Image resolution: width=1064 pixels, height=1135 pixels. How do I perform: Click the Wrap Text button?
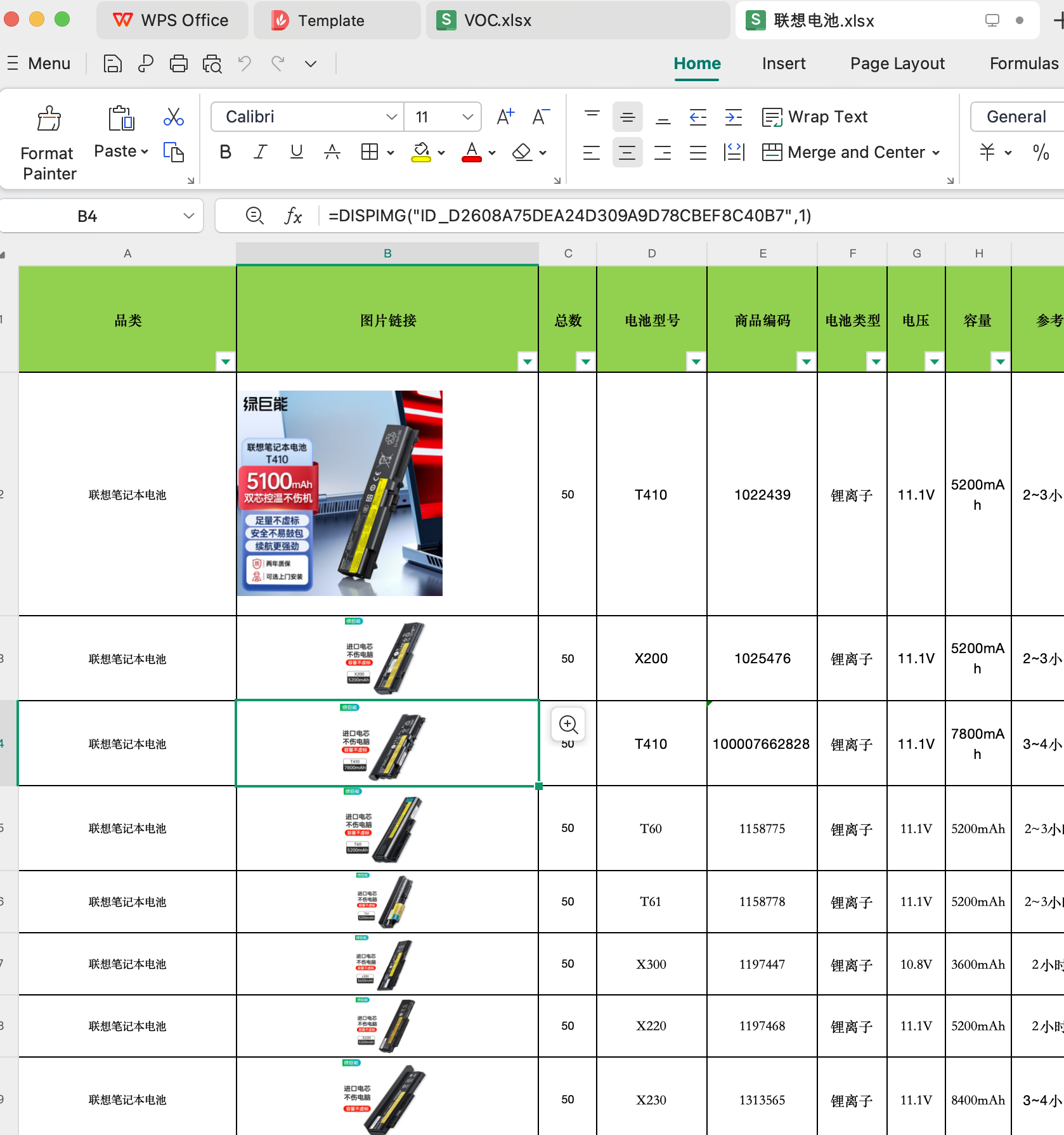pyautogui.click(x=815, y=117)
